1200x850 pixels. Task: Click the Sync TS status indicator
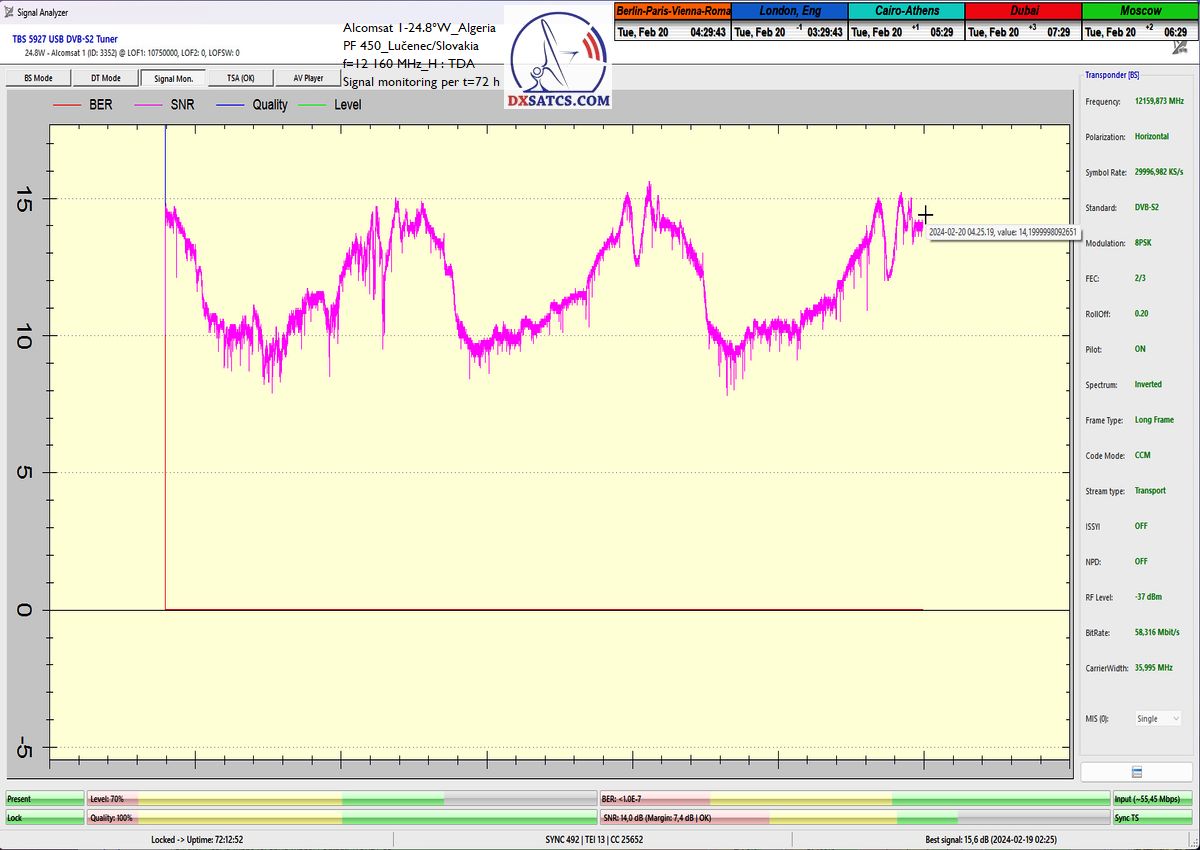tap(1152, 817)
